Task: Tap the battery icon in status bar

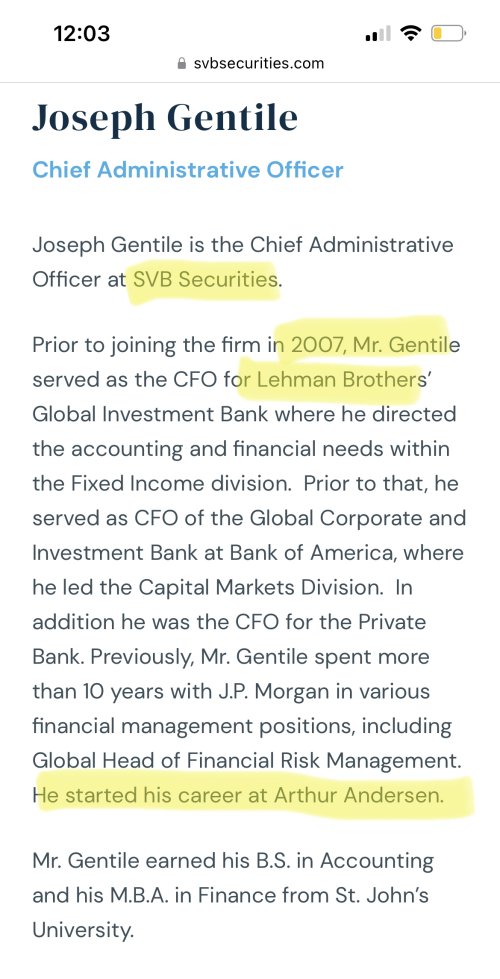Action: [448, 32]
